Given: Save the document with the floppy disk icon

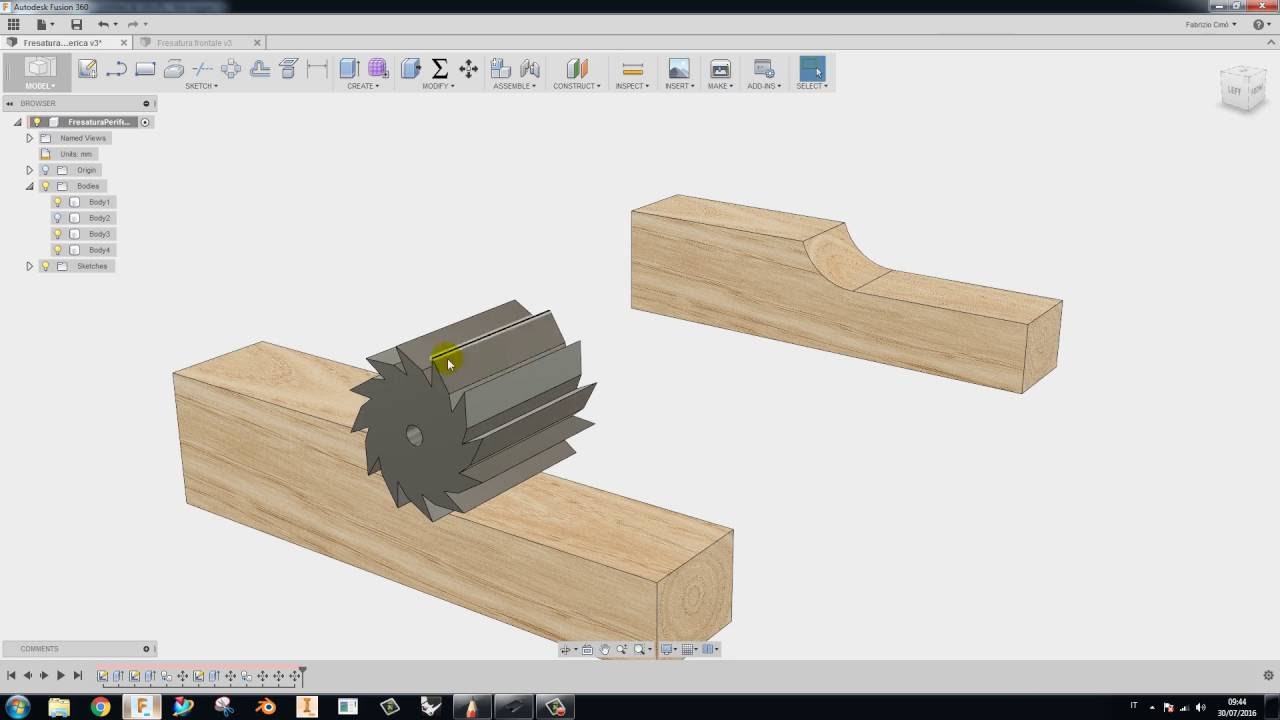Looking at the screenshot, I should tap(77, 24).
